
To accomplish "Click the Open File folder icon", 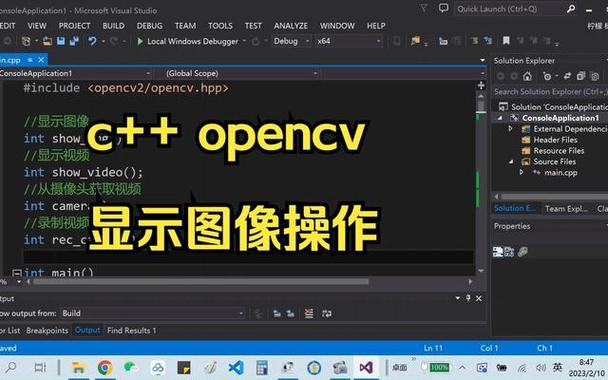I will 47,41.
